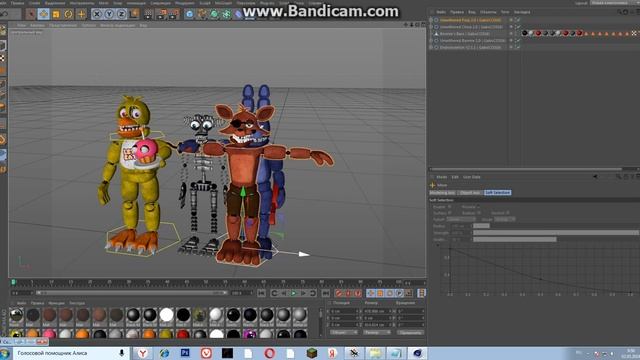Click the Render to Picture Viewer icon
Image resolution: width=640 pixels, height=360 pixels.
pyautogui.click(x=161, y=14)
